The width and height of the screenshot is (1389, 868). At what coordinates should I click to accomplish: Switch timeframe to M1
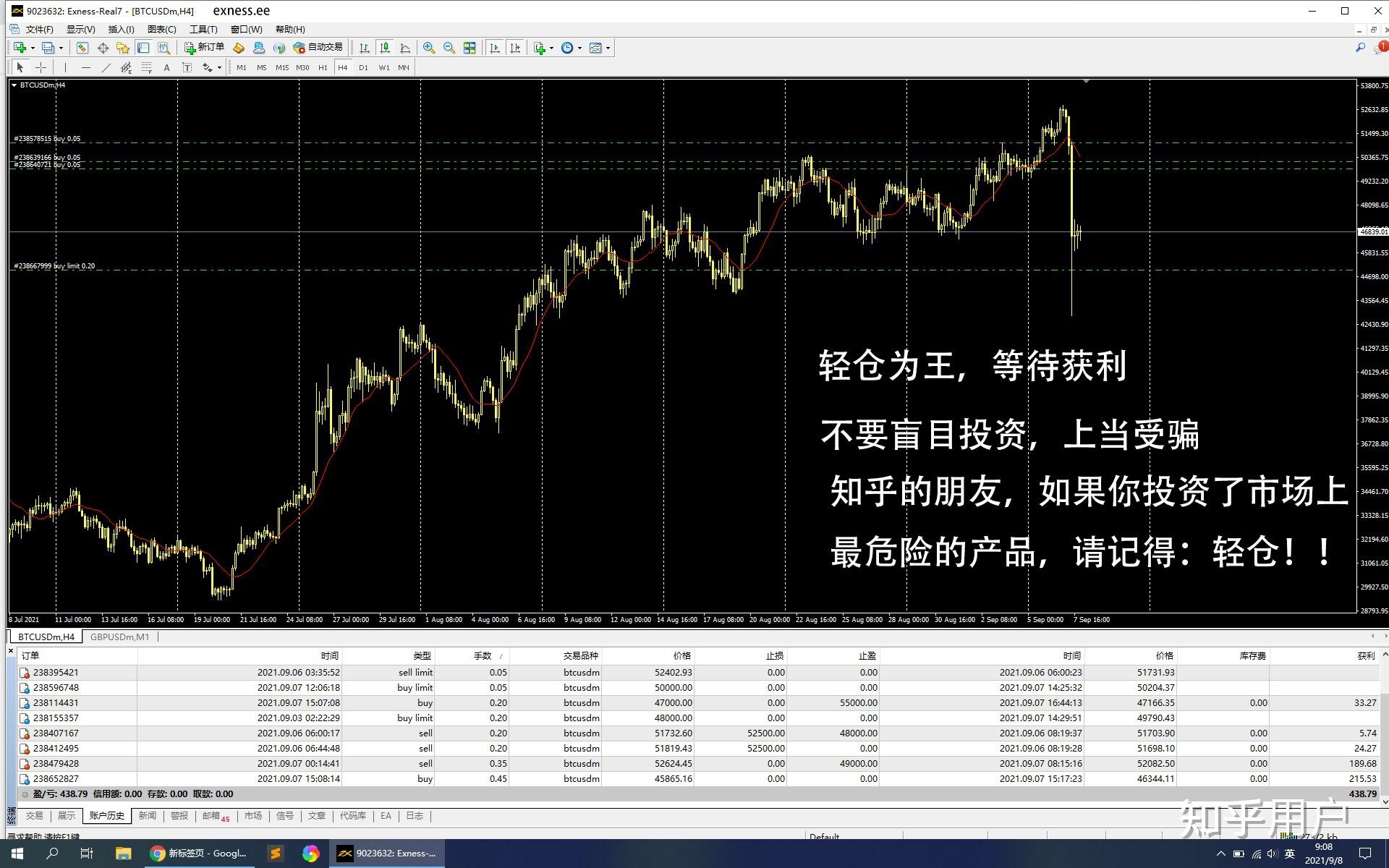pyautogui.click(x=242, y=67)
